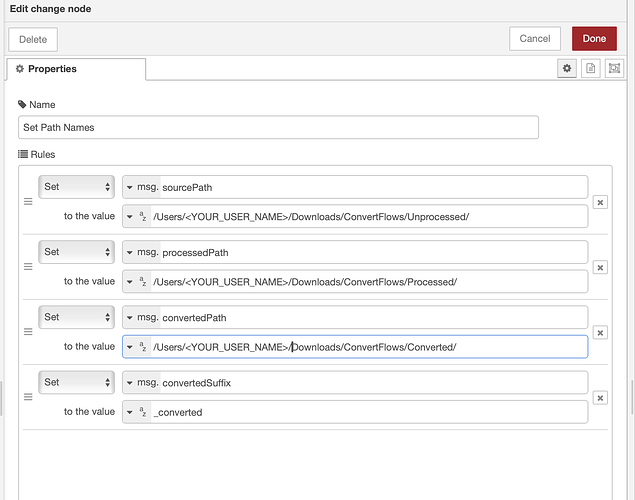The image size is (635, 500).
Task: Delete the sourcePath rule
Action: [x=600, y=202]
